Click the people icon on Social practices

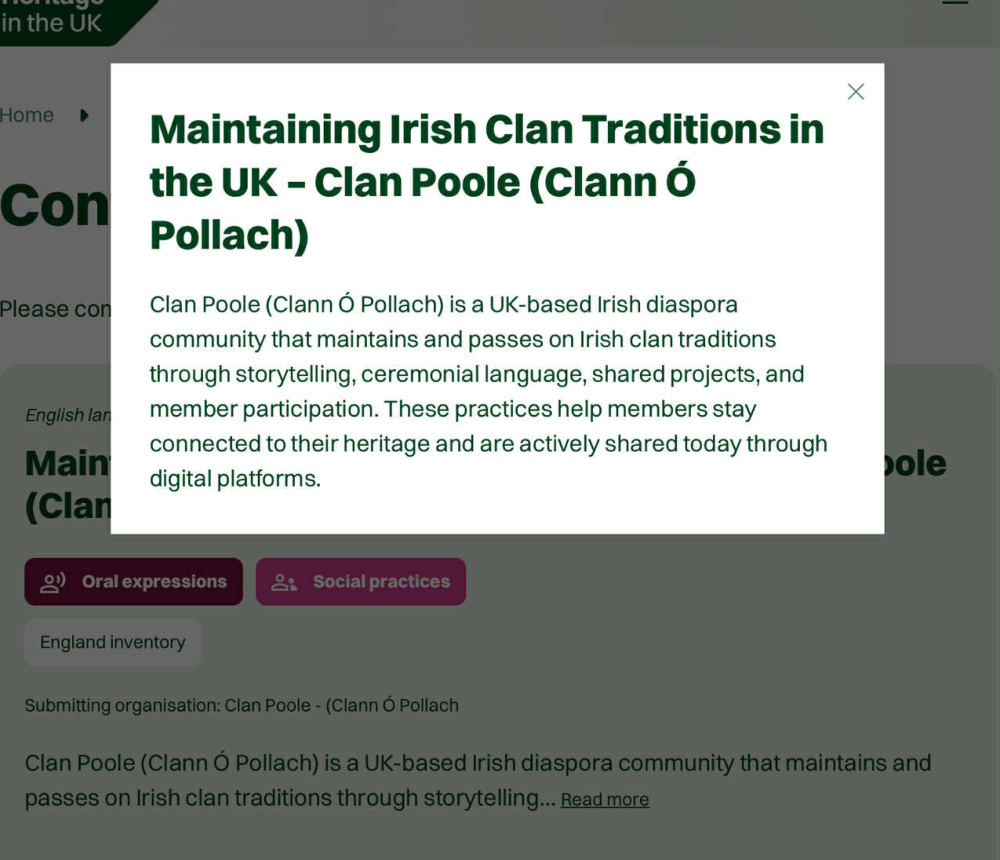pyautogui.click(x=285, y=582)
